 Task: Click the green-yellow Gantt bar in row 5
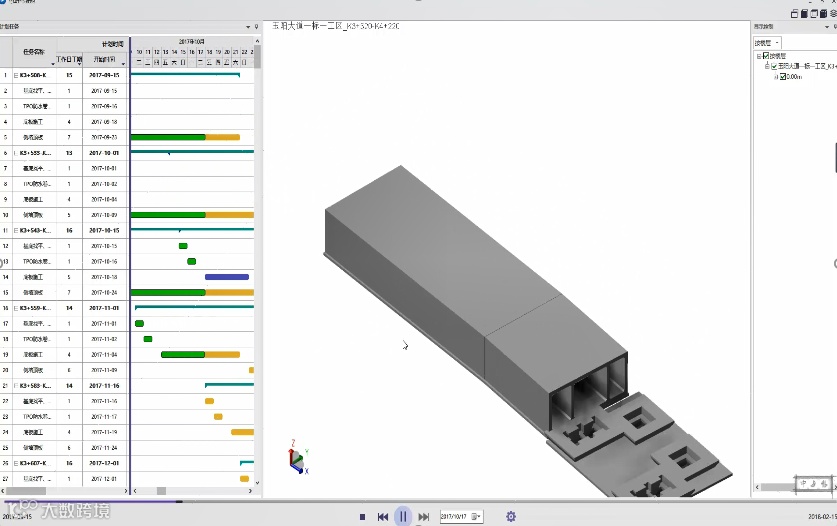pyautogui.click(x=185, y=137)
